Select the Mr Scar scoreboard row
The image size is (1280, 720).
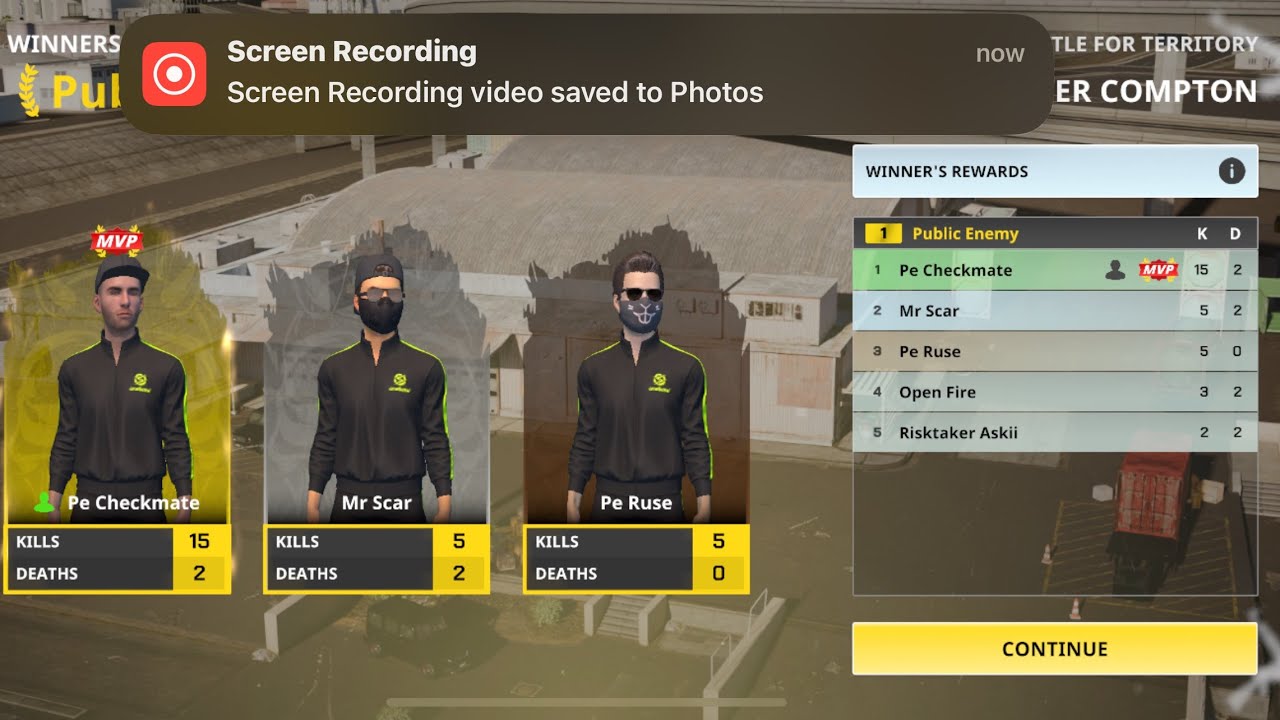[x=1055, y=311]
